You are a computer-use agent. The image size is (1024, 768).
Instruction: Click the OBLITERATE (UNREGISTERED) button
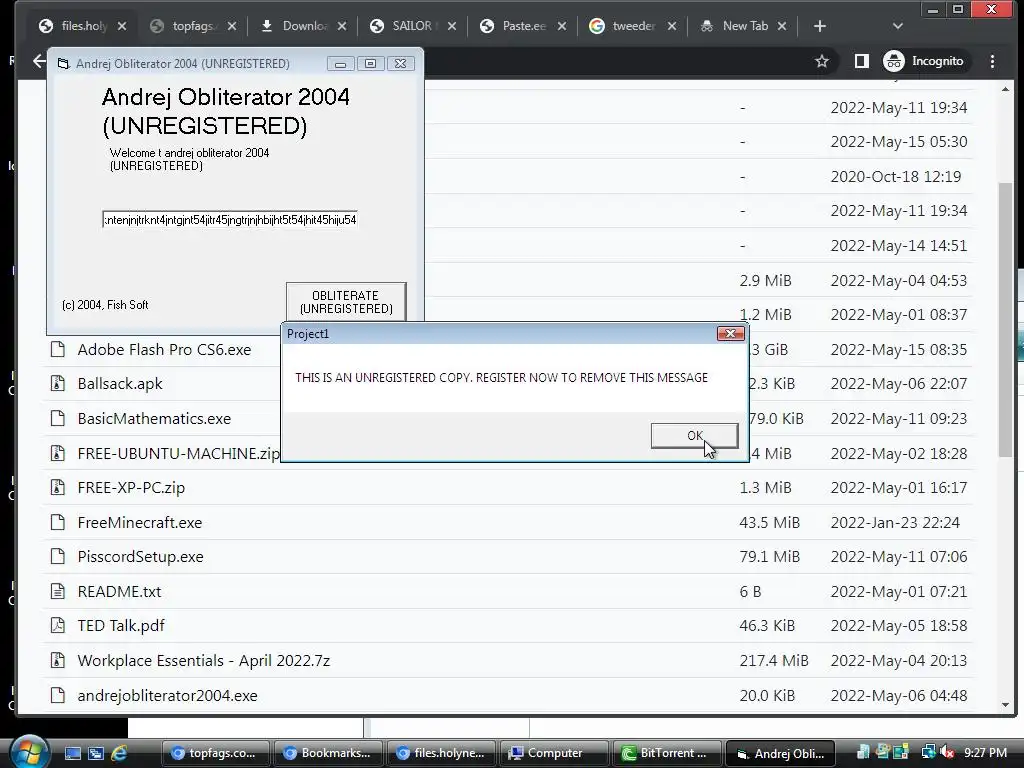[346, 302]
